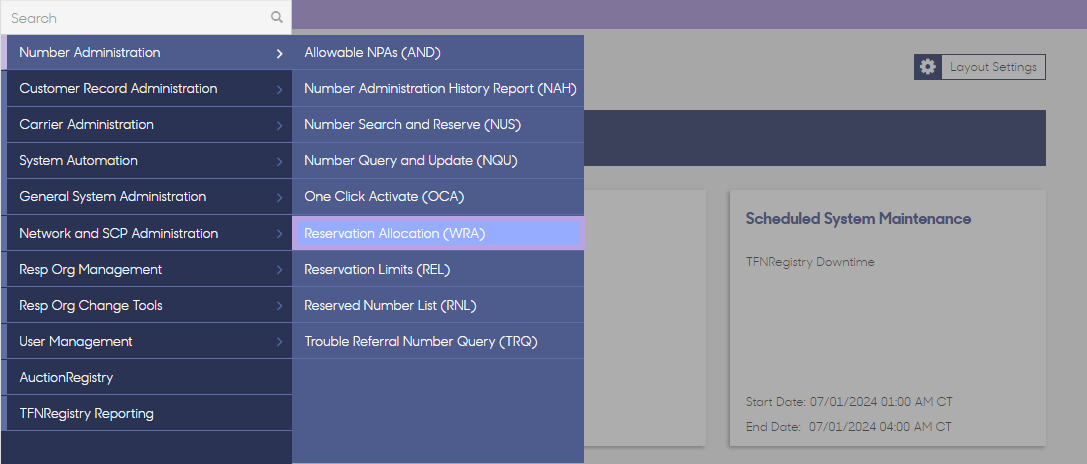Open the AuctionRegistry menu entry
The width and height of the screenshot is (1087, 464).
click(146, 377)
